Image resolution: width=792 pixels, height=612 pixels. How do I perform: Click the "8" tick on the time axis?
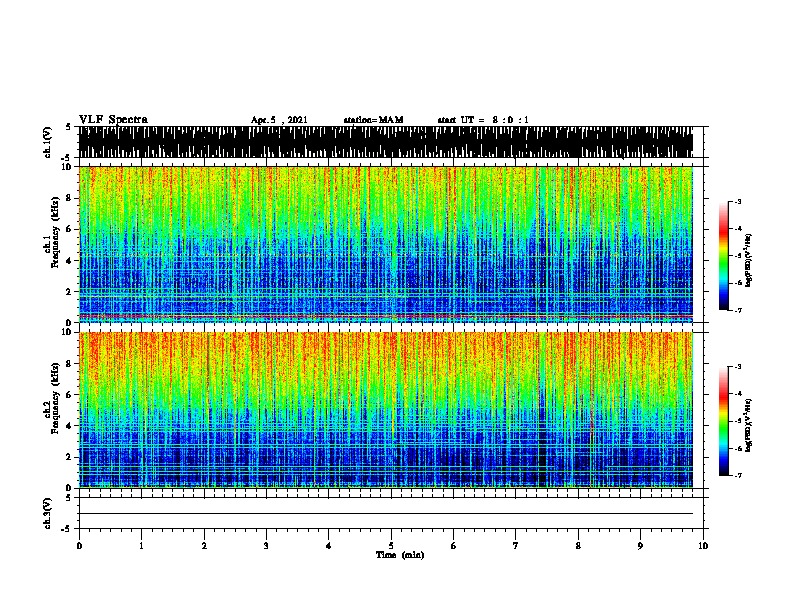point(578,545)
